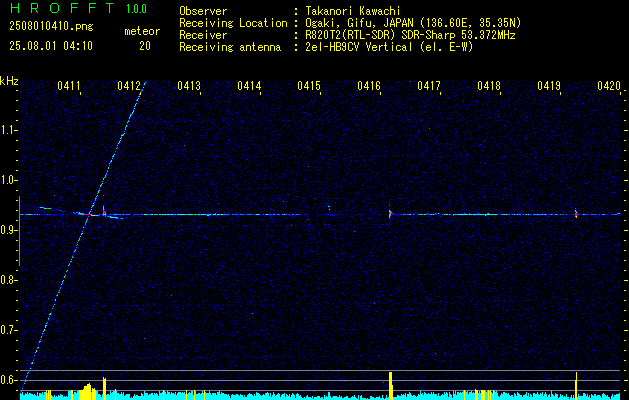Screen dimensions: 629x400
Task: Click the Observer label
Action: pyautogui.click(x=203, y=11)
